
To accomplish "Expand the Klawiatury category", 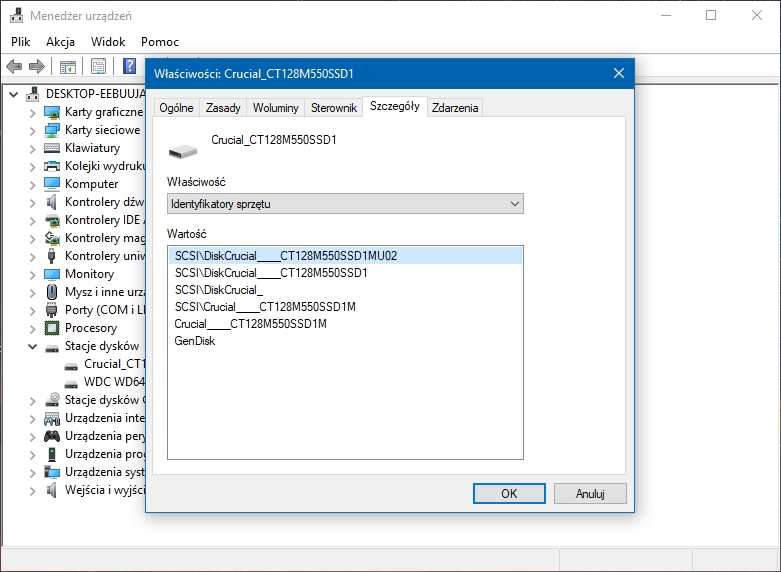I will coord(32,148).
